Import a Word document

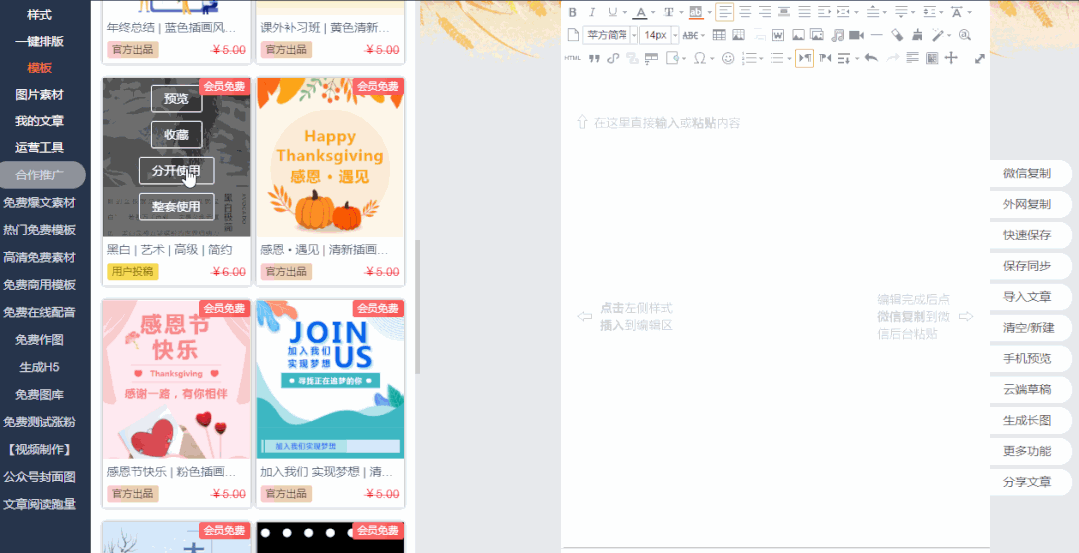point(778,35)
